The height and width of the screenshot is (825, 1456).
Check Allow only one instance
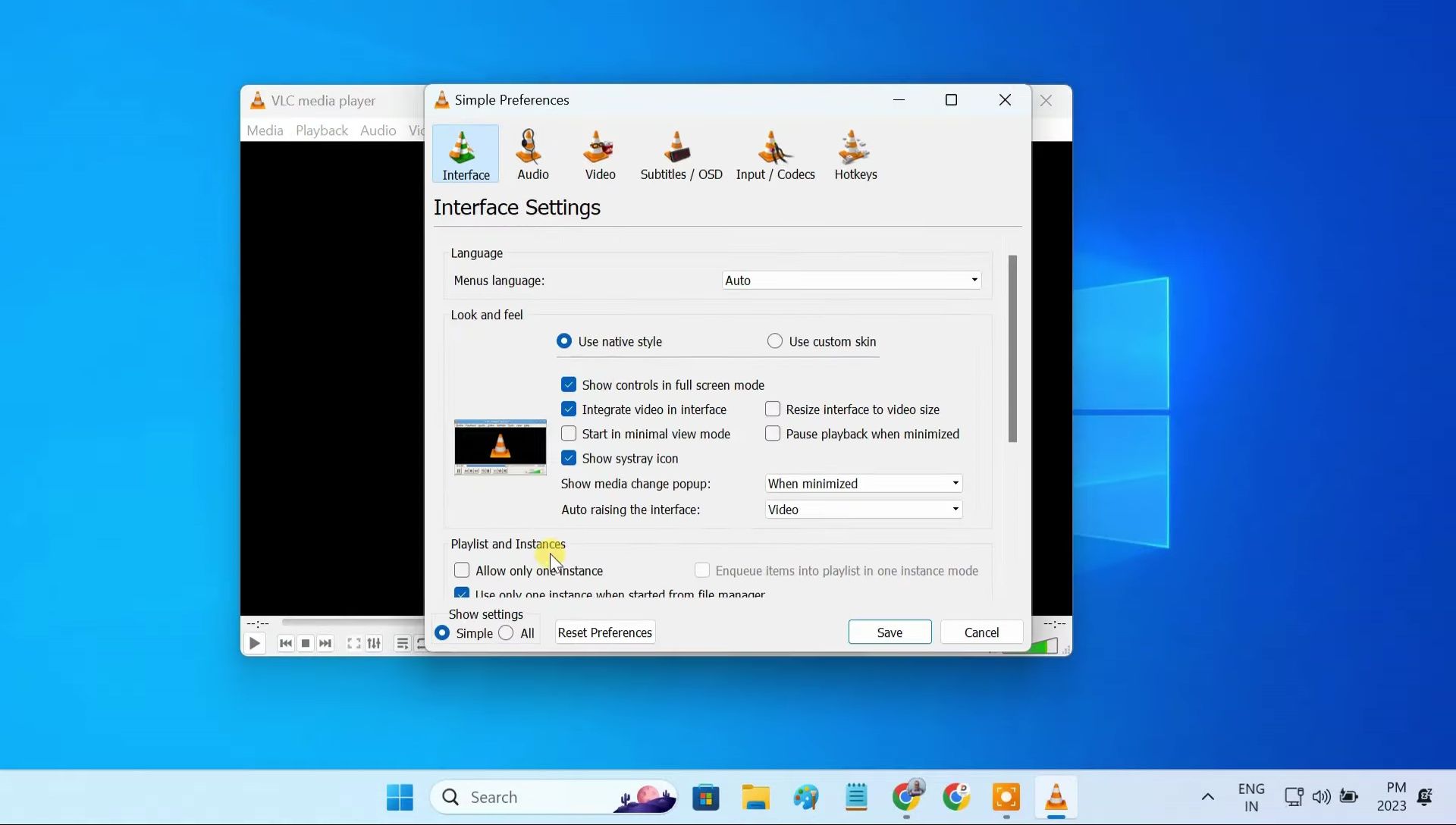tap(462, 570)
